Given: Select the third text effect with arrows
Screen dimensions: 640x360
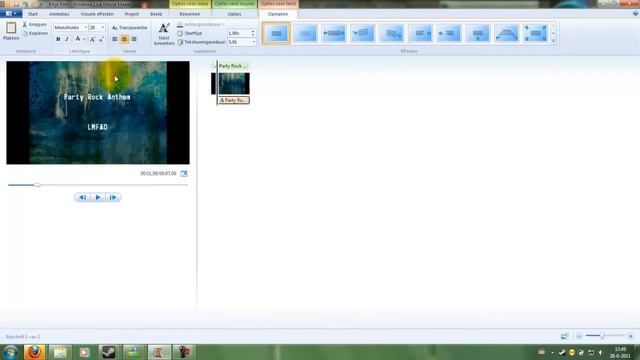Looking at the screenshot, I should pos(333,33).
